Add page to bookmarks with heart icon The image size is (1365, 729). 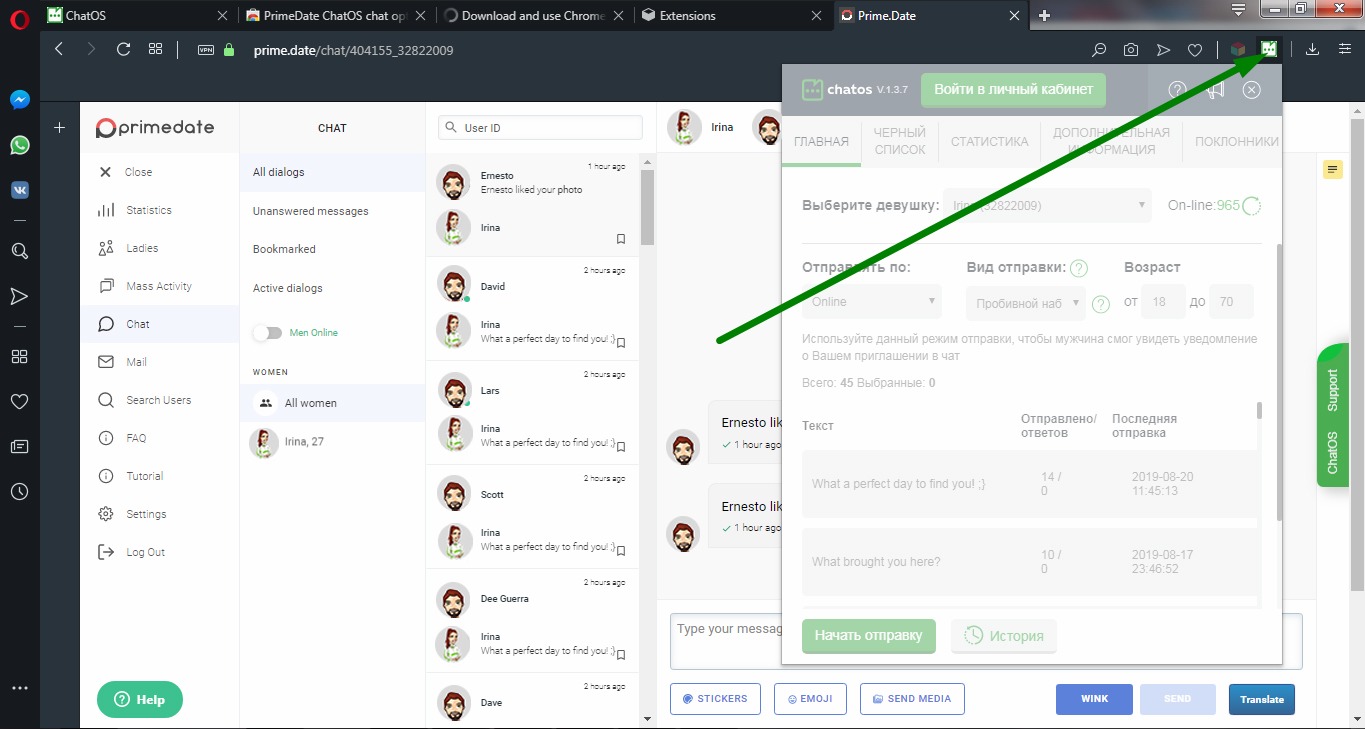click(1194, 49)
